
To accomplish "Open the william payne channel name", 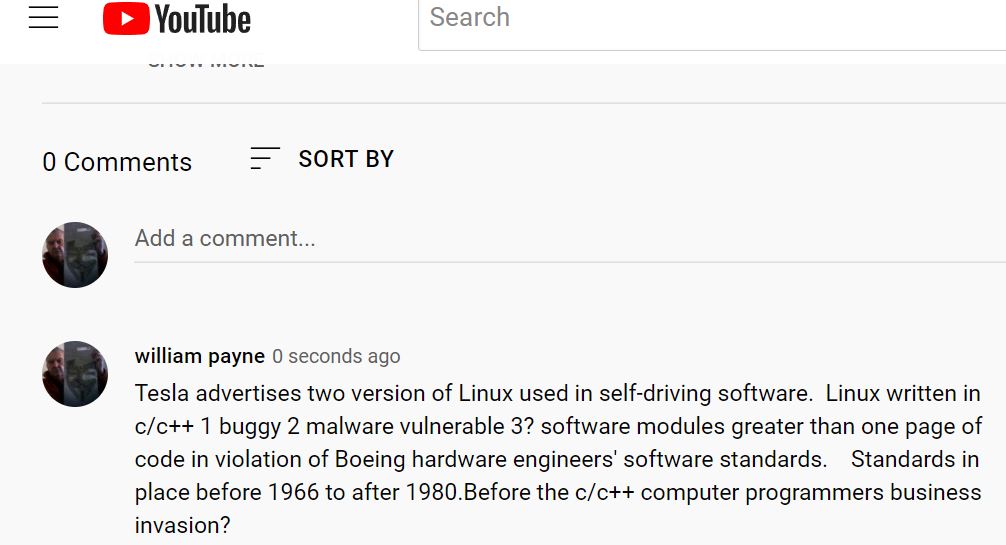I will pos(200,356).
